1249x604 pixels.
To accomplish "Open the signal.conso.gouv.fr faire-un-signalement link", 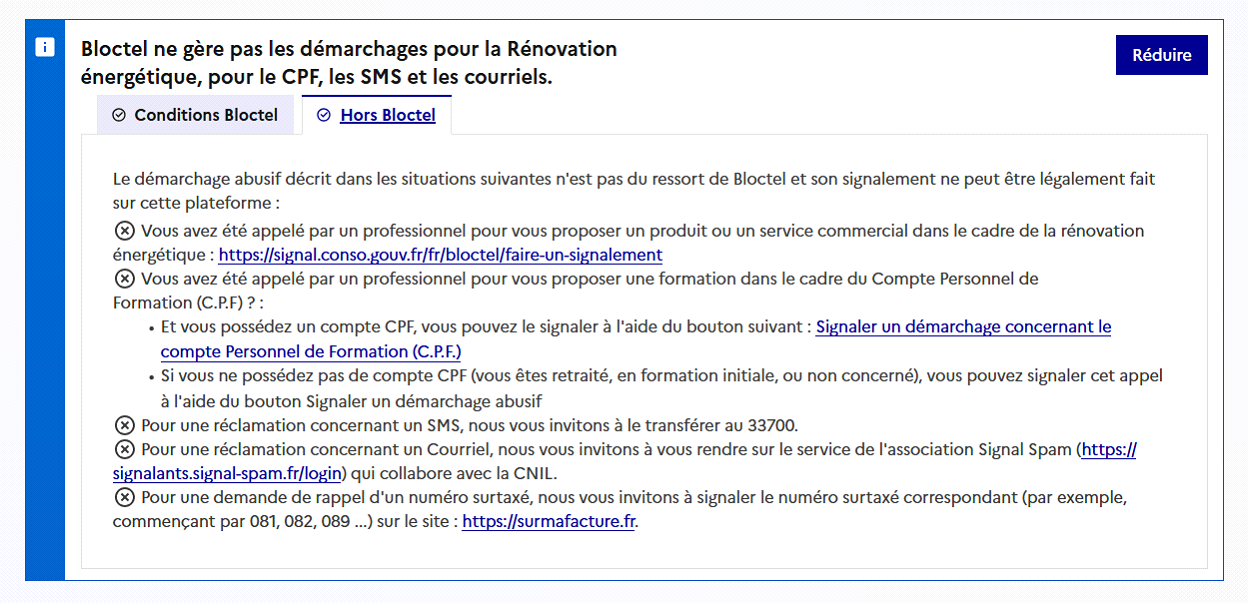I will pyautogui.click(x=440, y=255).
